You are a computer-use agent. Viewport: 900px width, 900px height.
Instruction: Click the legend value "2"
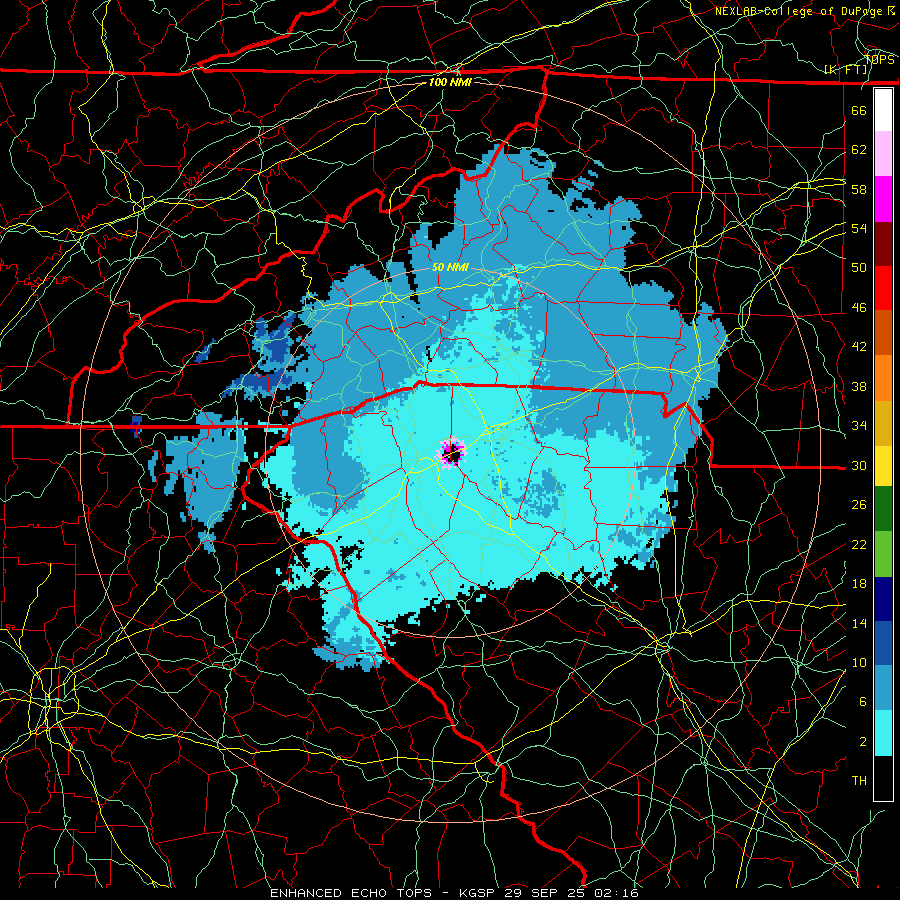coord(863,742)
